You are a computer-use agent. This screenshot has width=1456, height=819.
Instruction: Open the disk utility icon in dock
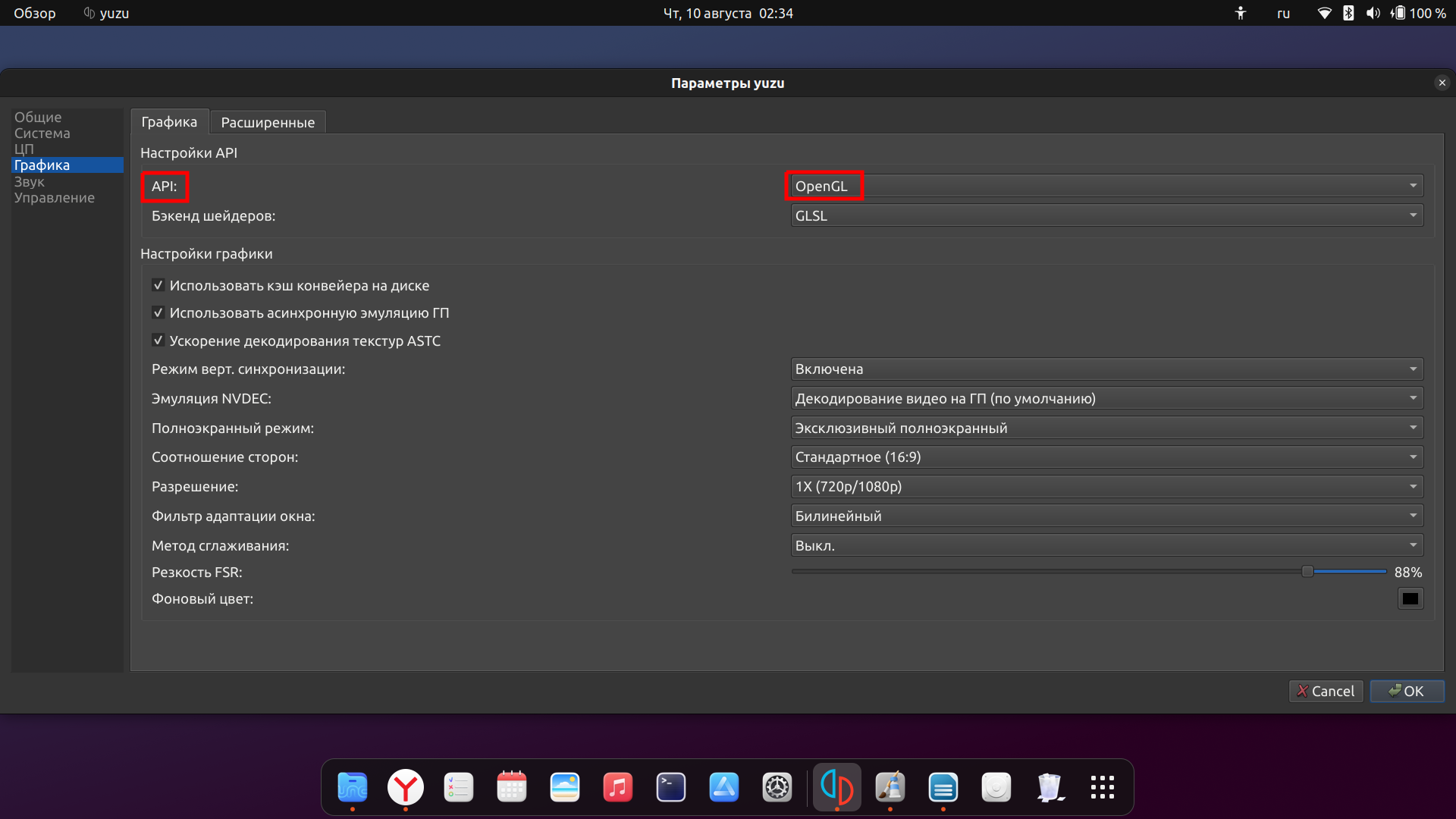tap(996, 787)
